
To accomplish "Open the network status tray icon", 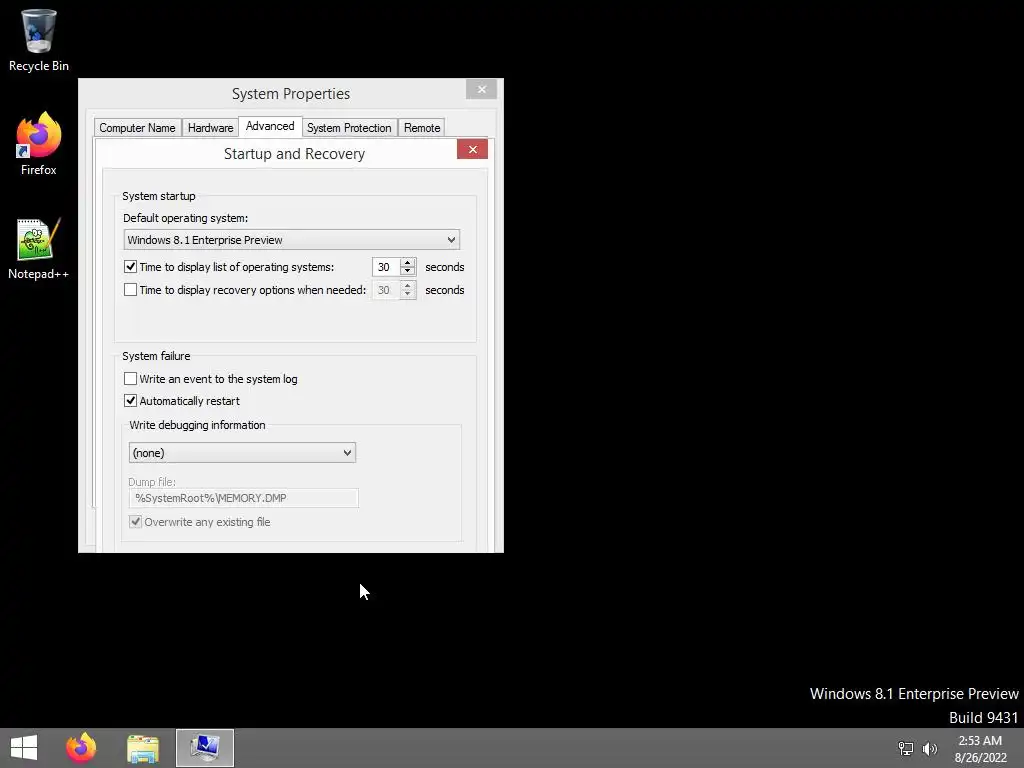I will 905,748.
